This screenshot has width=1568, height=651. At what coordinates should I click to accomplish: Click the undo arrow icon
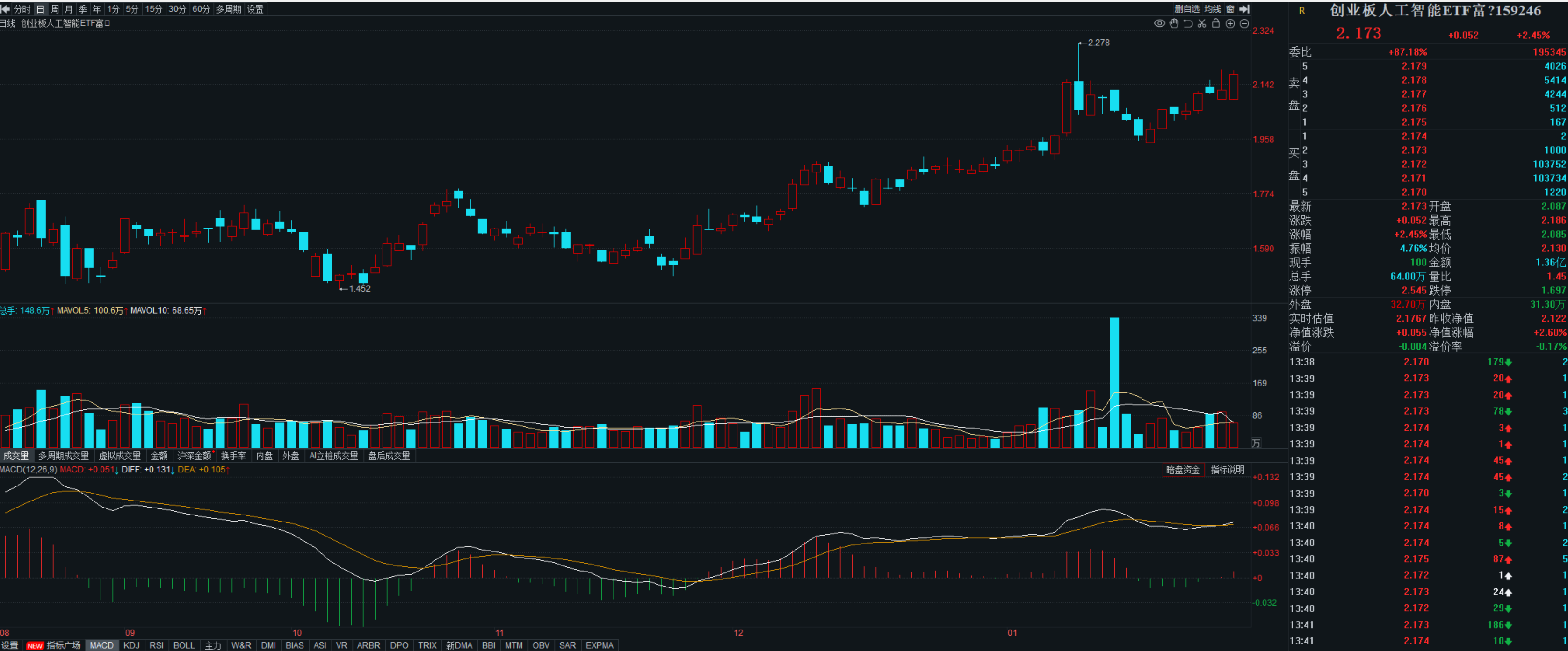tap(1187, 24)
